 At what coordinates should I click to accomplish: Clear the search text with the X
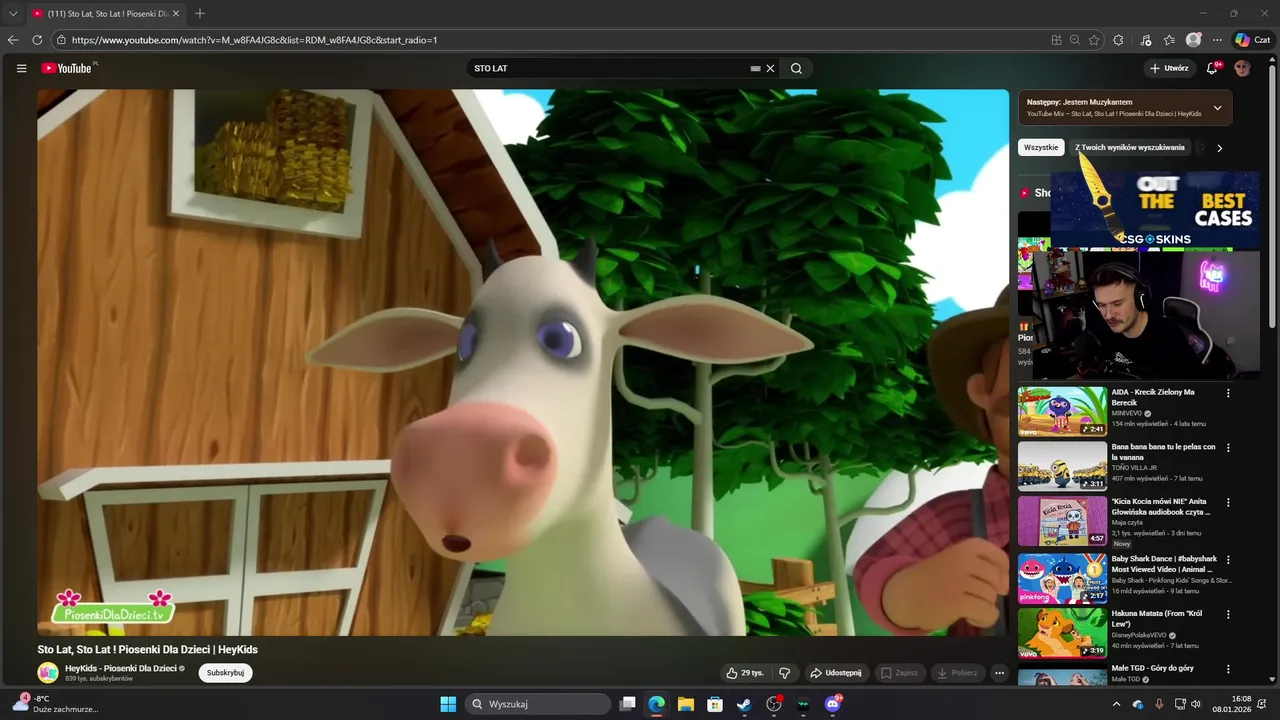(770, 68)
